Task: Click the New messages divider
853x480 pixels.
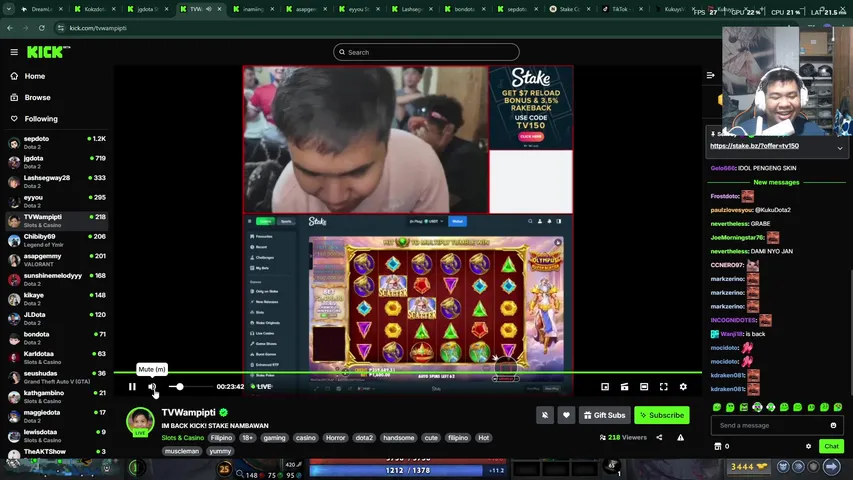Action: [x=776, y=182]
